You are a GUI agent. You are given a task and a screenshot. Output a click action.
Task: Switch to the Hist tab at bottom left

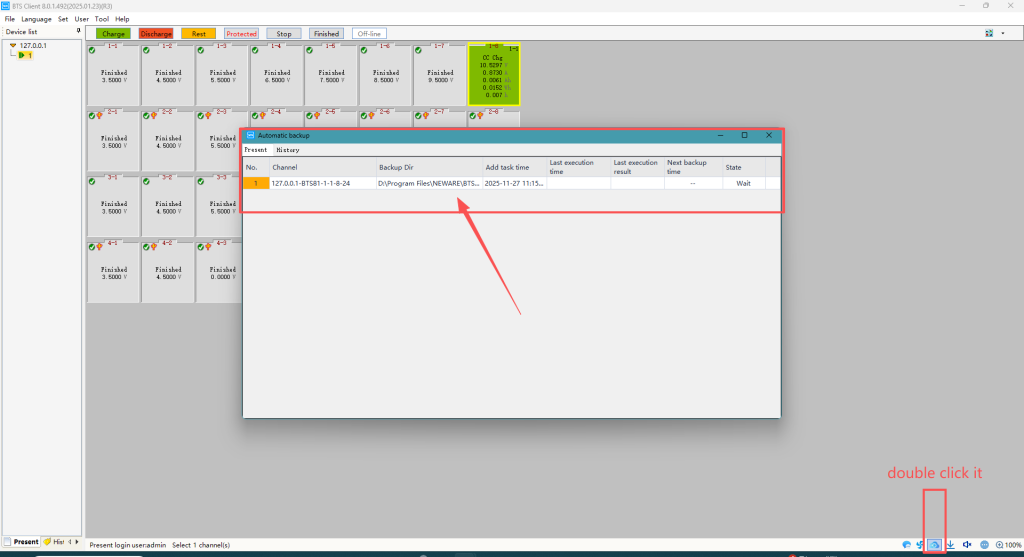54,542
